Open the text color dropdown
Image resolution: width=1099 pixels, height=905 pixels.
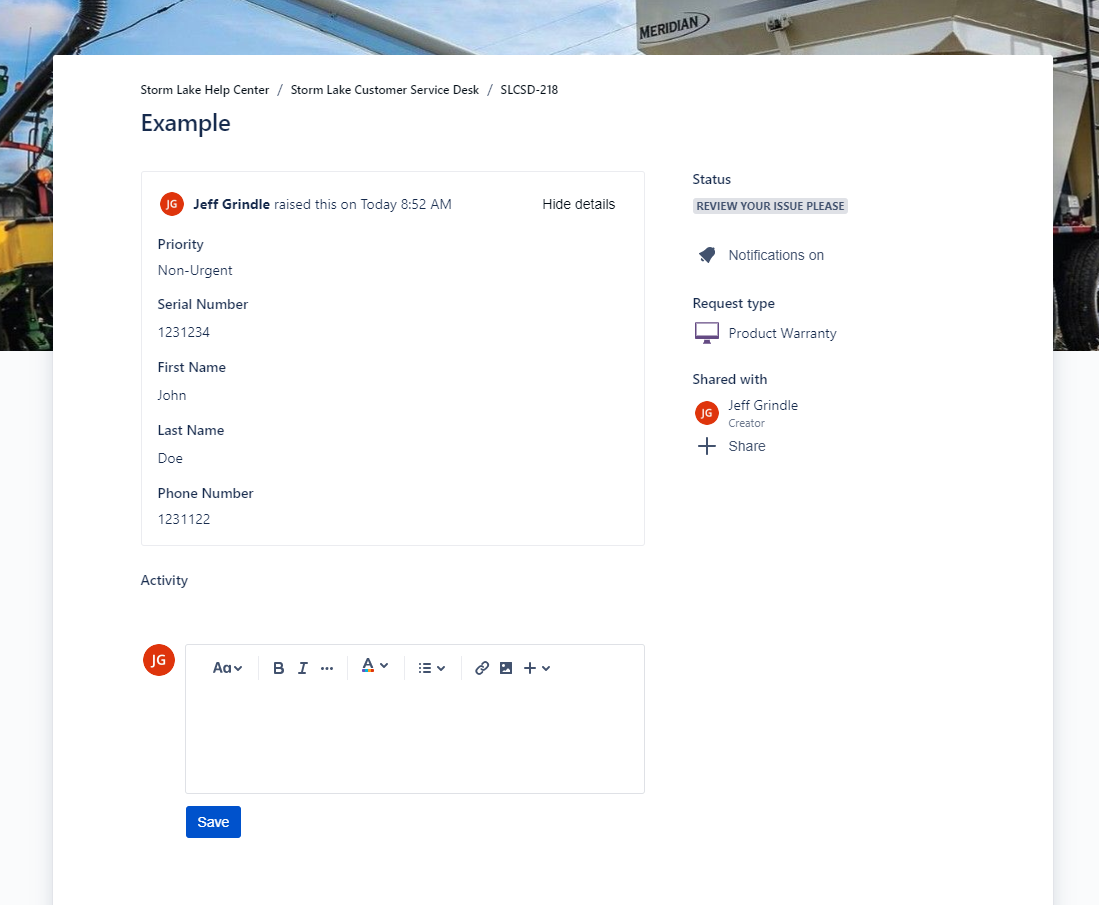click(x=375, y=666)
